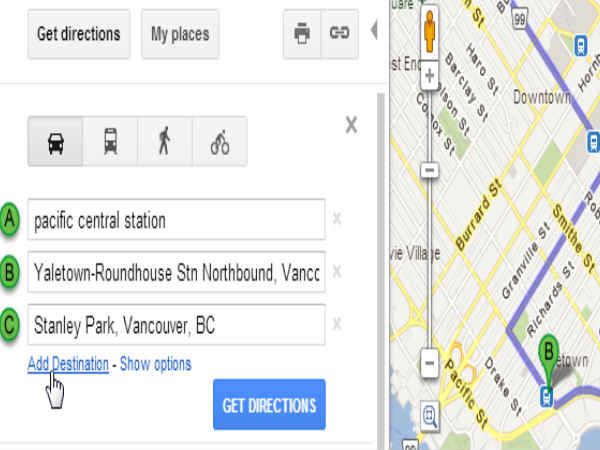Click Add Destination link
Image resolution: width=600 pixels, height=450 pixels.
point(68,364)
